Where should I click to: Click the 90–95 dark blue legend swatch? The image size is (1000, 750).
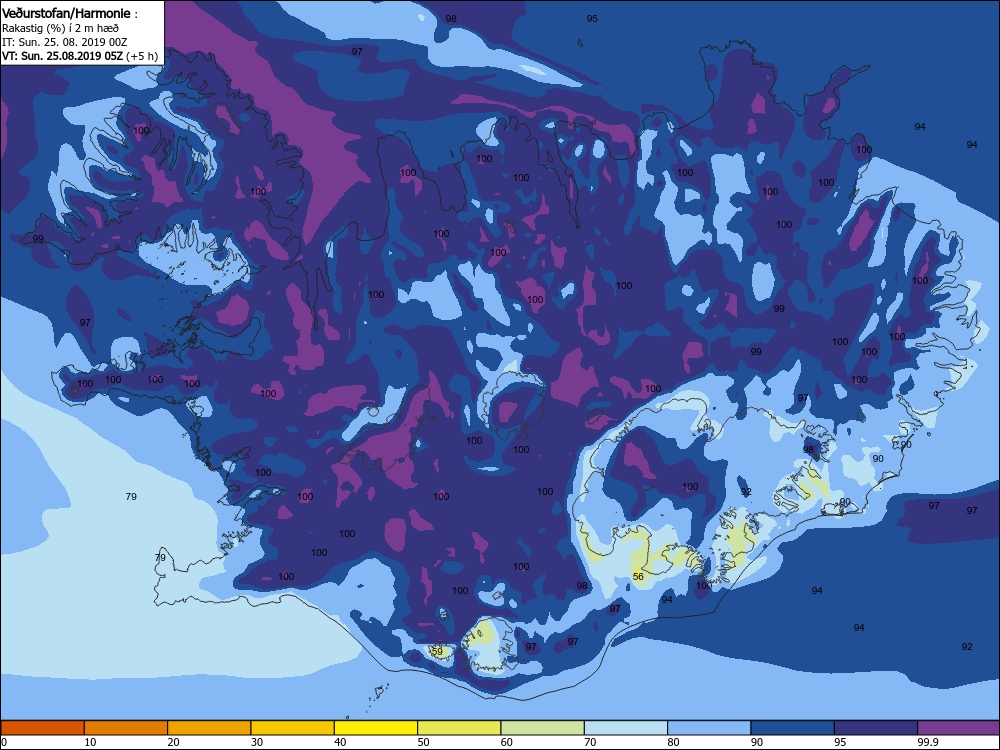793,728
